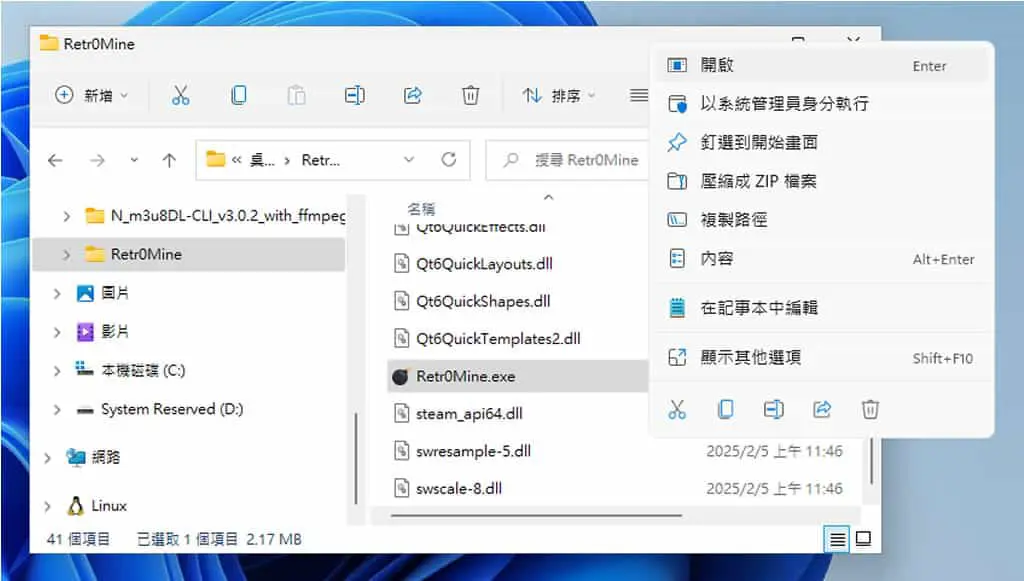The height and width of the screenshot is (581, 1024).
Task: Expand the 本機磁碟 (C:) tree node
Action: 57,371
